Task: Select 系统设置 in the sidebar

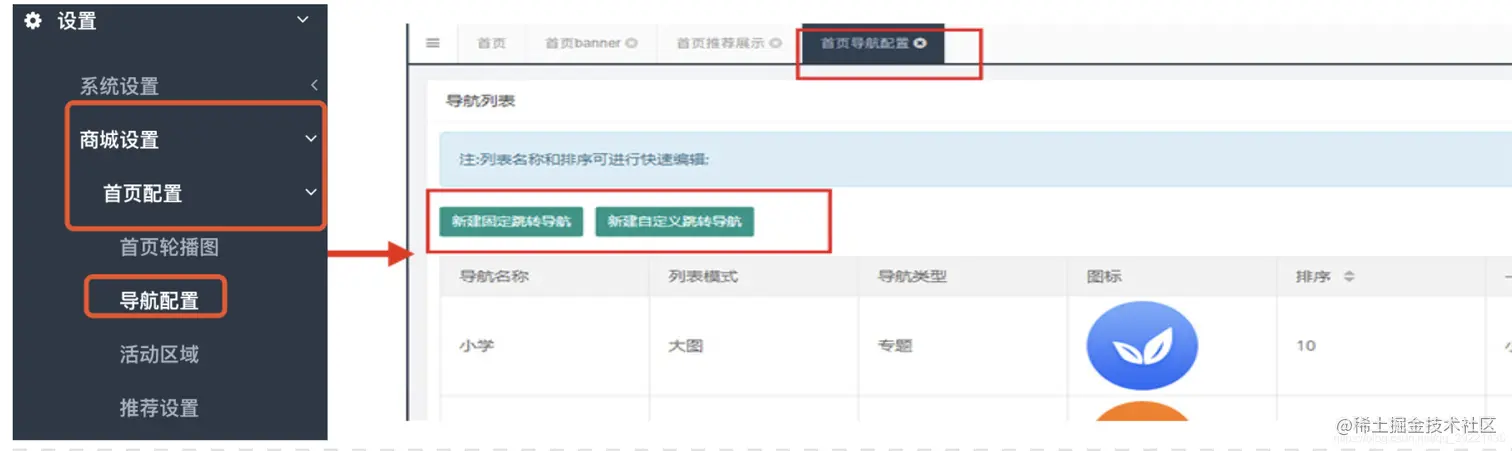Action: click(119, 87)
